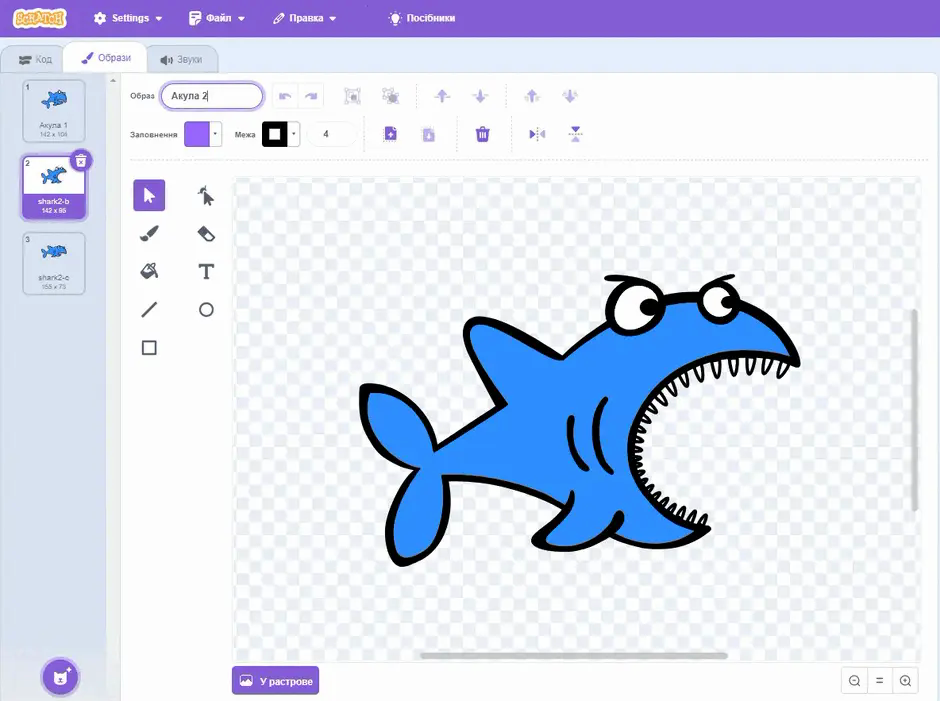Image resolution: width=940 pixels, height=701 pixels.
Task: Click the costume name field Акула 2
Action: [212, 96]
